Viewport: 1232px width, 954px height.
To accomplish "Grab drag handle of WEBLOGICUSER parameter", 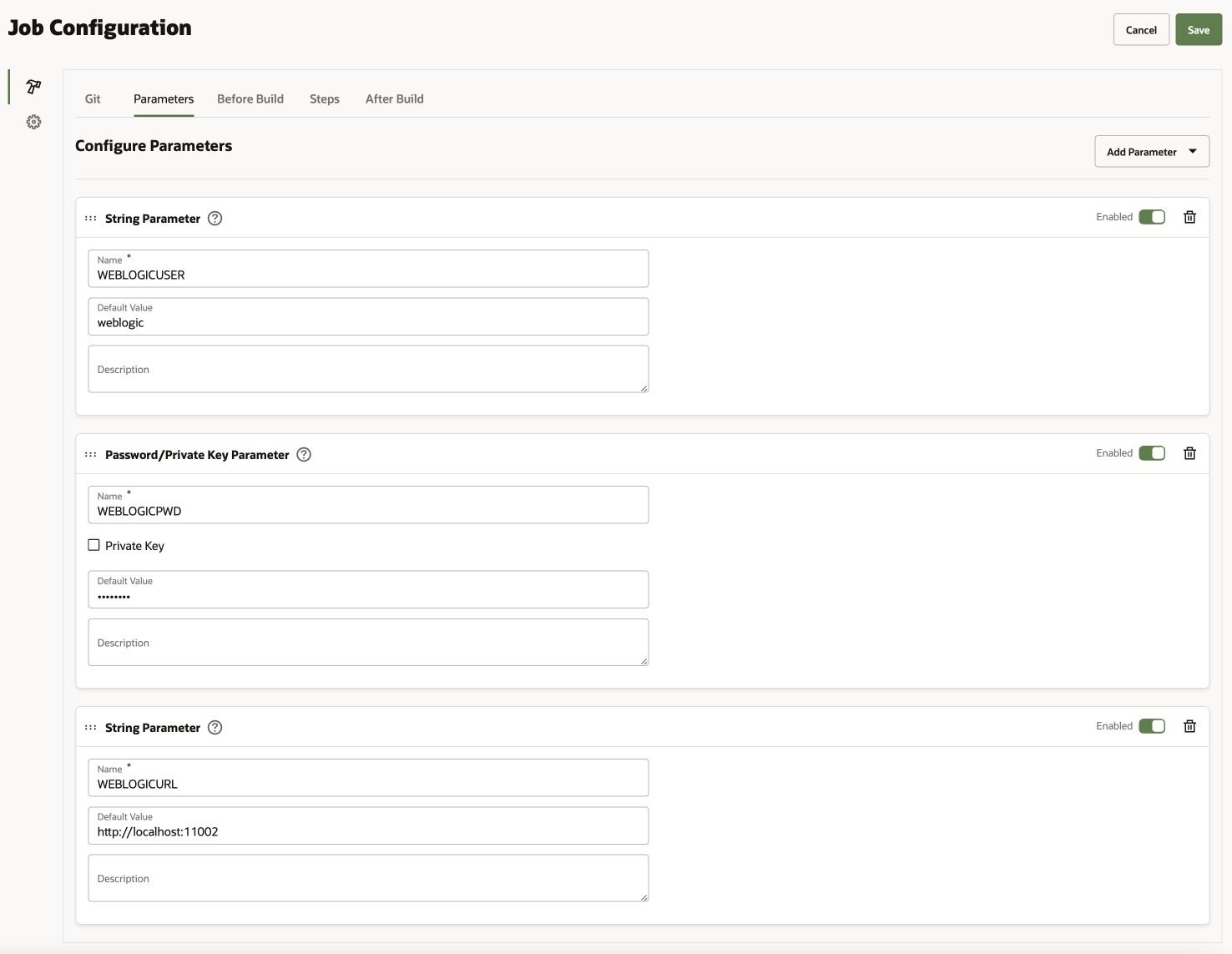I will [x=90, y=219].
